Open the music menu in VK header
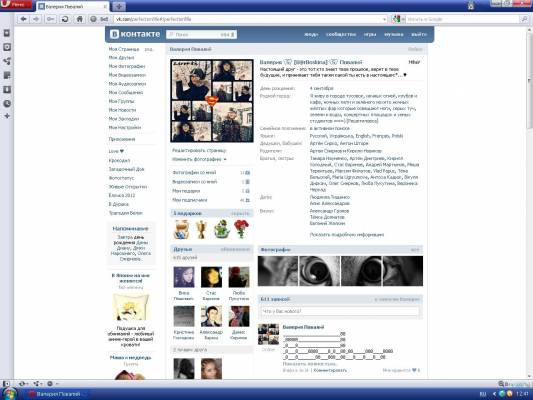The height and width of the screenshot is (400, 533). 394,34
